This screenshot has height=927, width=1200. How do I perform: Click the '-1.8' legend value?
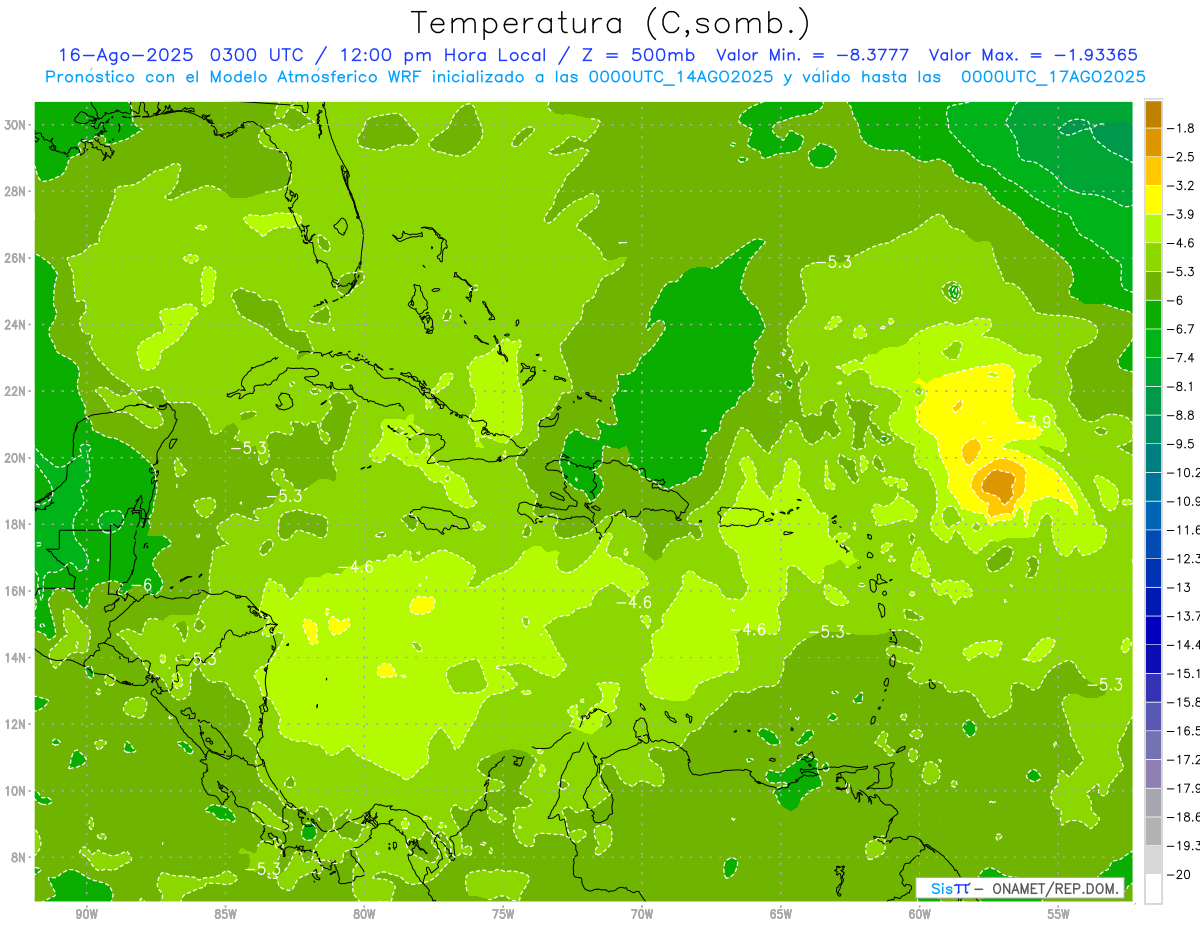tap(1182, 128)
